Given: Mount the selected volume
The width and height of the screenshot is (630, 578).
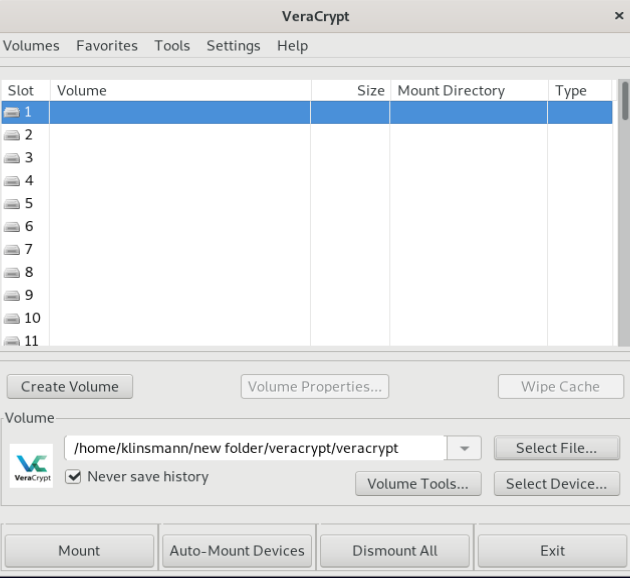Looking at the screenshot, I should [x=79, y=551].
